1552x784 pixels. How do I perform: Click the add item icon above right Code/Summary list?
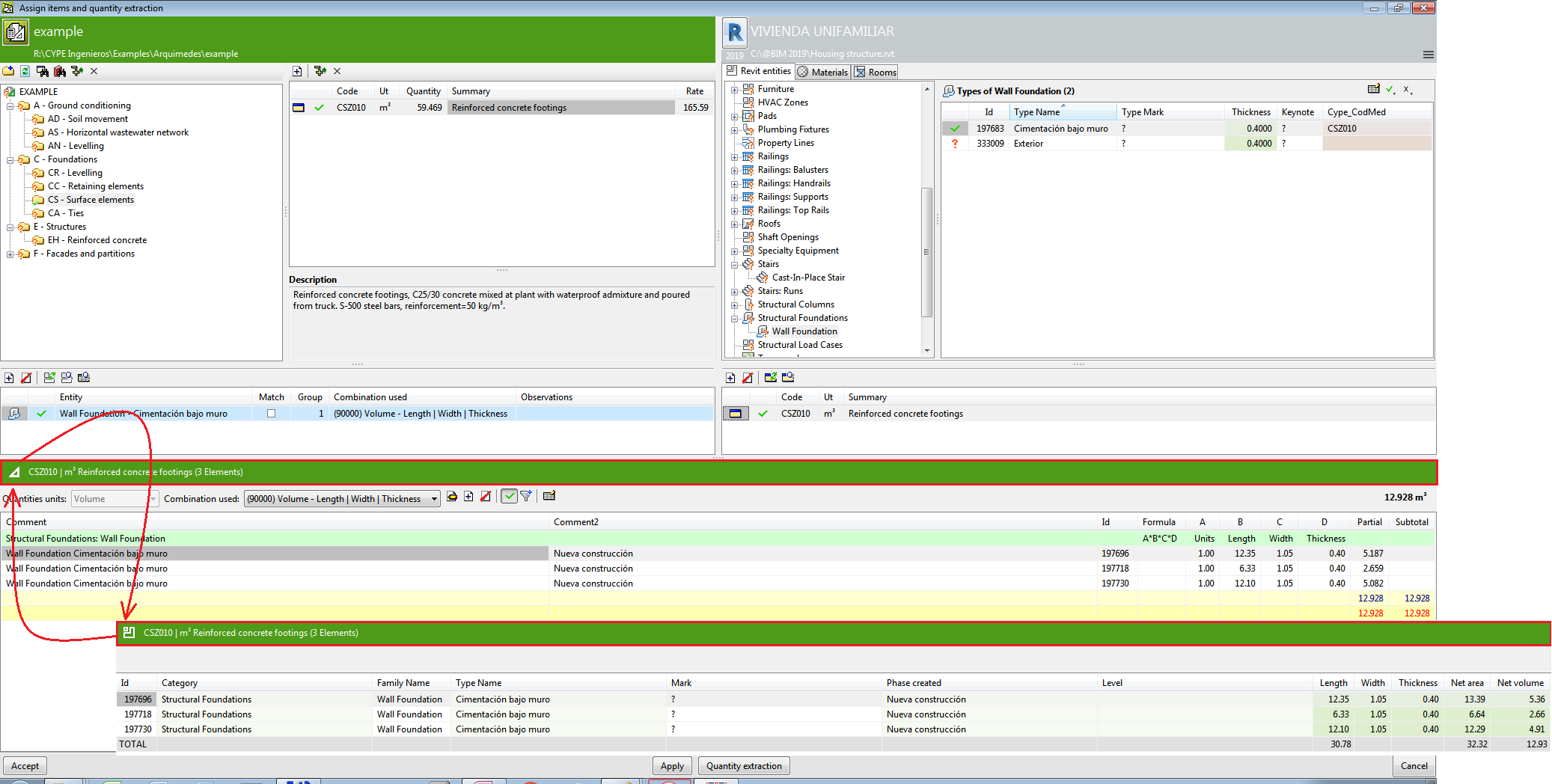click(x=730, y=378)
